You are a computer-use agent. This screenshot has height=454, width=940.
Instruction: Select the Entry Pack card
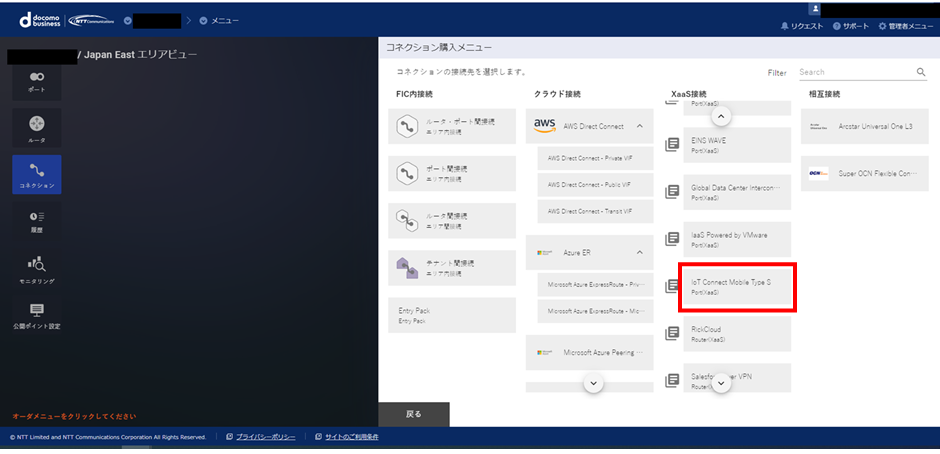452,315
